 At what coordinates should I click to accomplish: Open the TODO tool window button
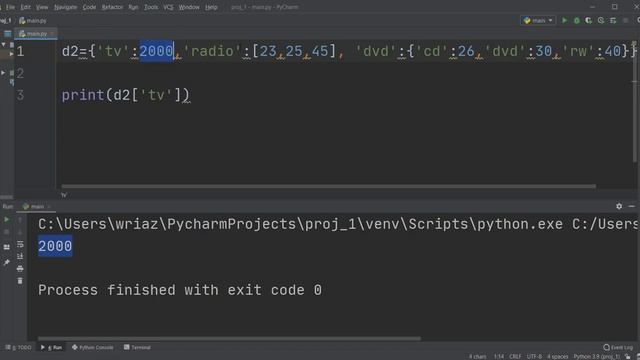[x=18, y=347]
